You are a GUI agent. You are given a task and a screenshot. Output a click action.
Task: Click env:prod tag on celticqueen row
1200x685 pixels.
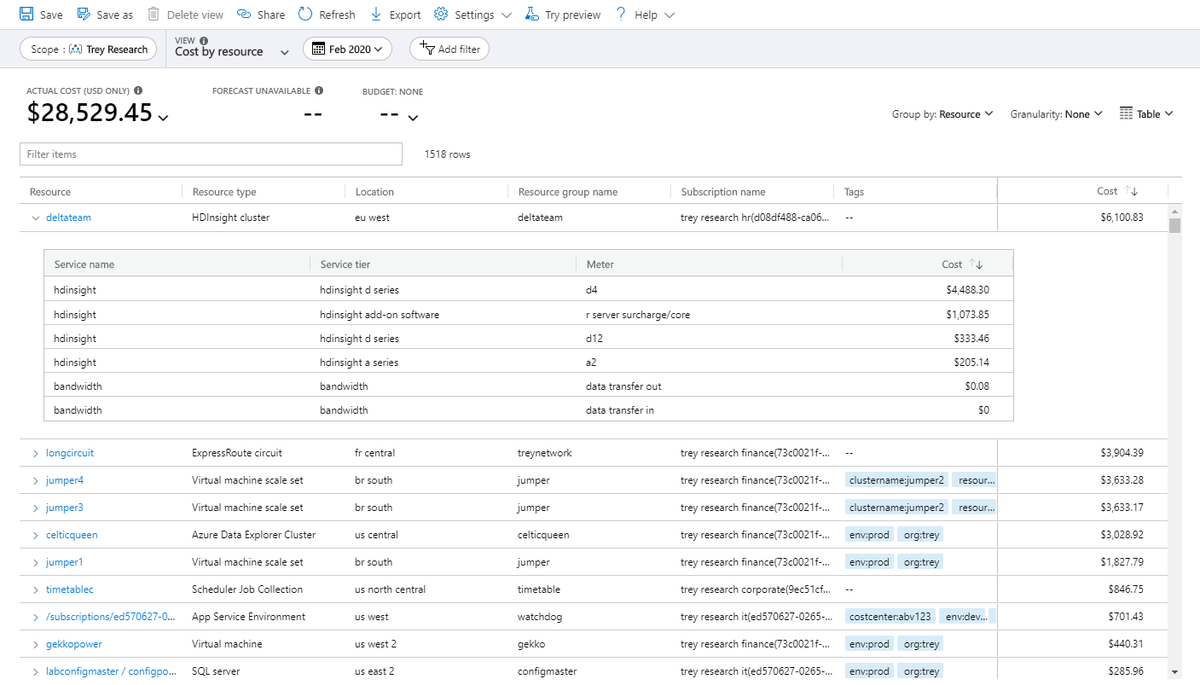(x=868, y=535)
